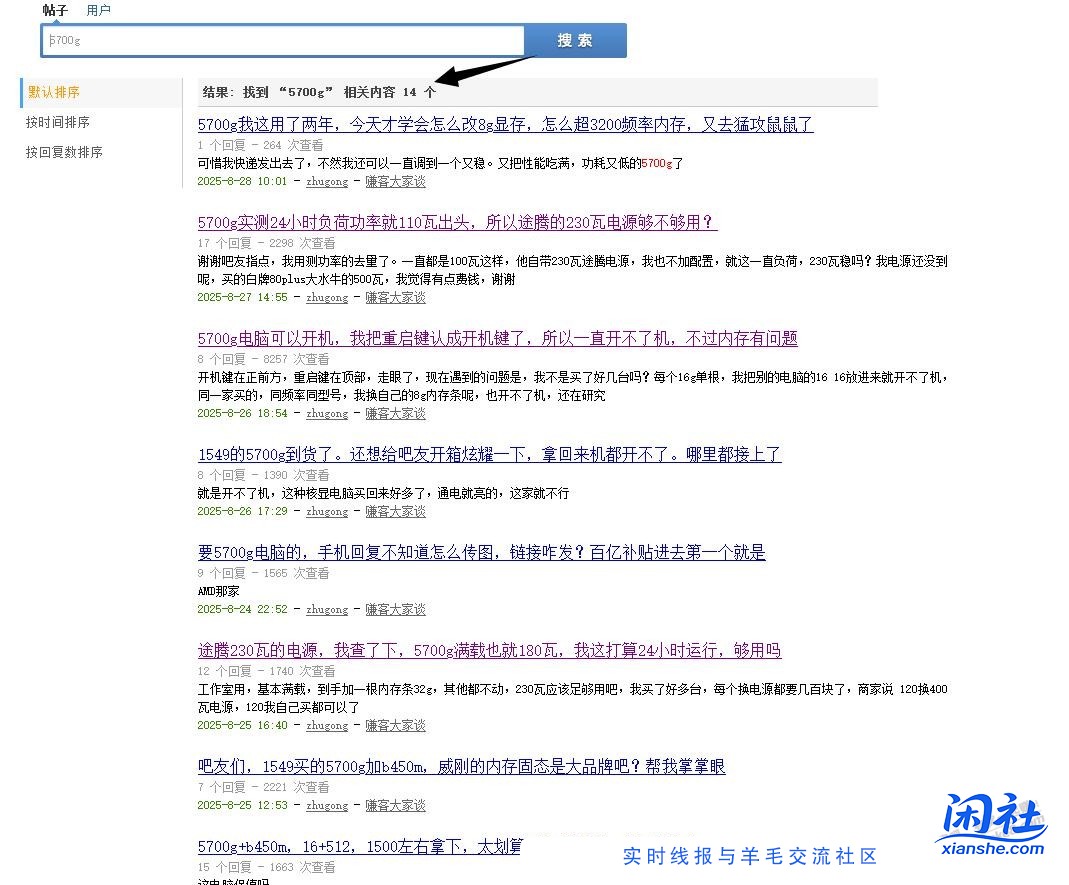The image size is (1069, 885).
Task: Visit the 赚客大家谈 forum link
Action: click(x=395, y=181)
